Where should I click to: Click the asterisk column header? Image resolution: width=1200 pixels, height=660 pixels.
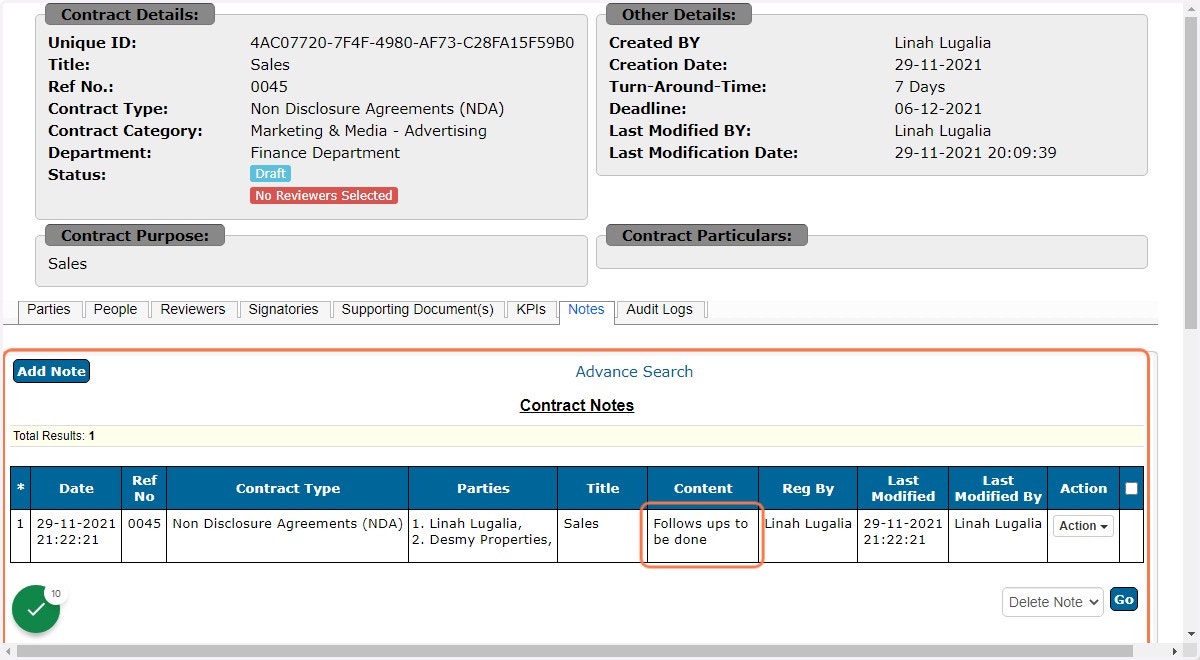[21, 489]
